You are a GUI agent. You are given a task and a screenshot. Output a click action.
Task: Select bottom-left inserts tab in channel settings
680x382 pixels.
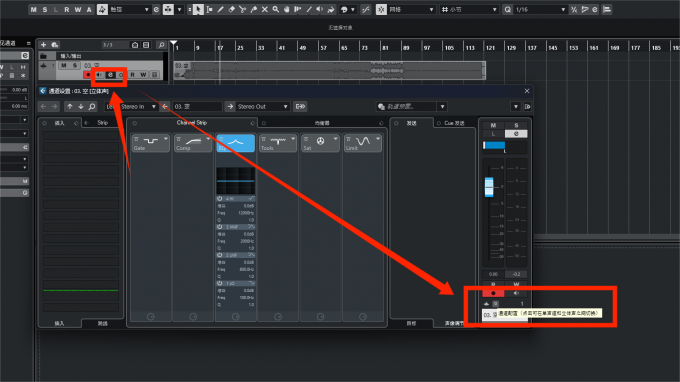pos(59,323)
